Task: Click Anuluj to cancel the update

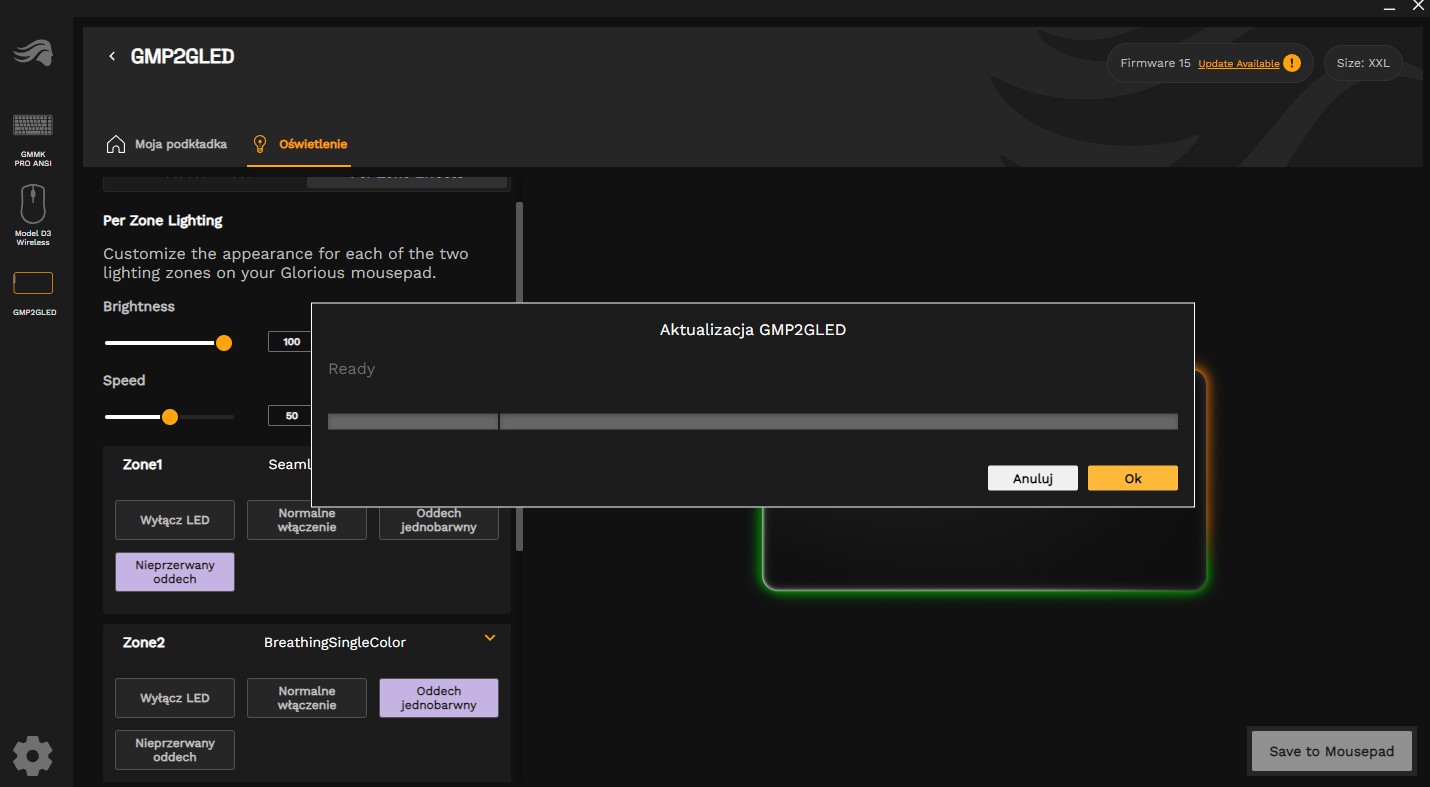Action: point(1032,478)
